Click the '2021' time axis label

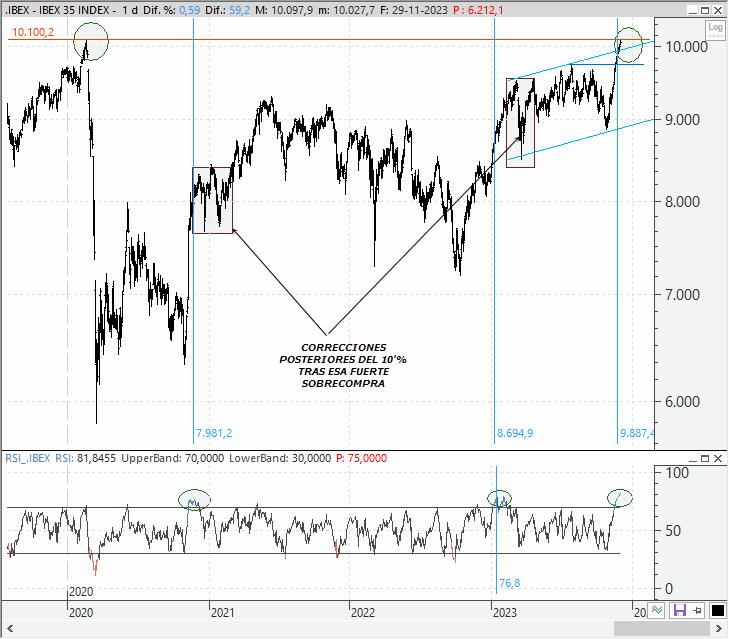tap(222, 612)
